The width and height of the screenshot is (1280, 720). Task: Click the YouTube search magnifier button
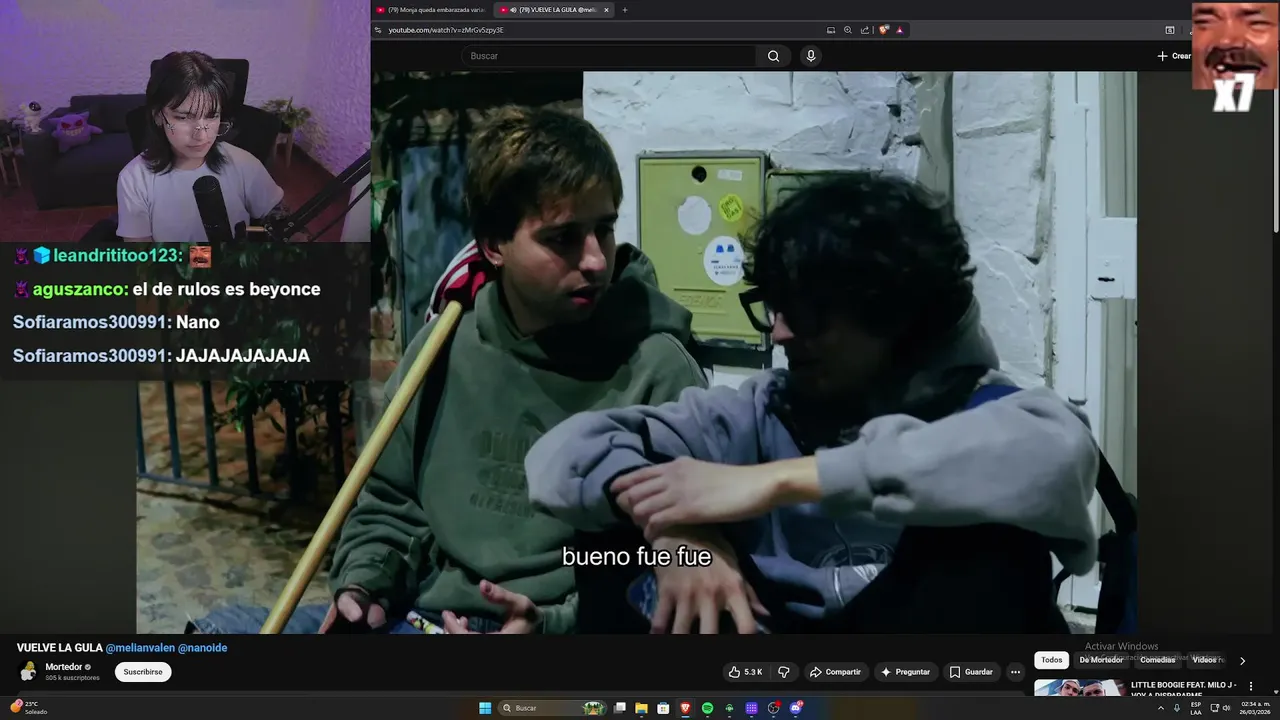pos(773,56)
